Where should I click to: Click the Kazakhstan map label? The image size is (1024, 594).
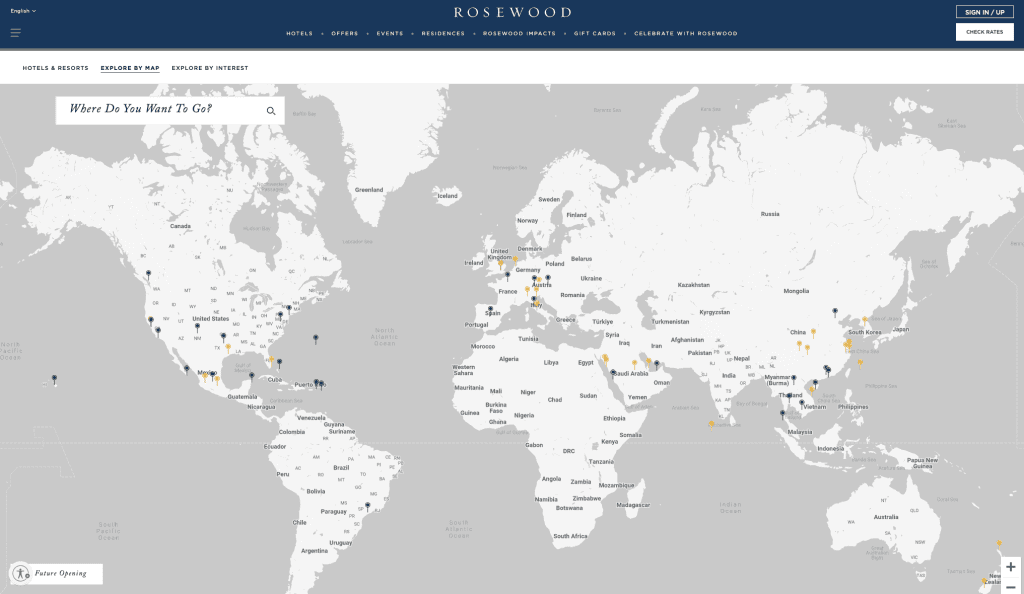[694, 285]
